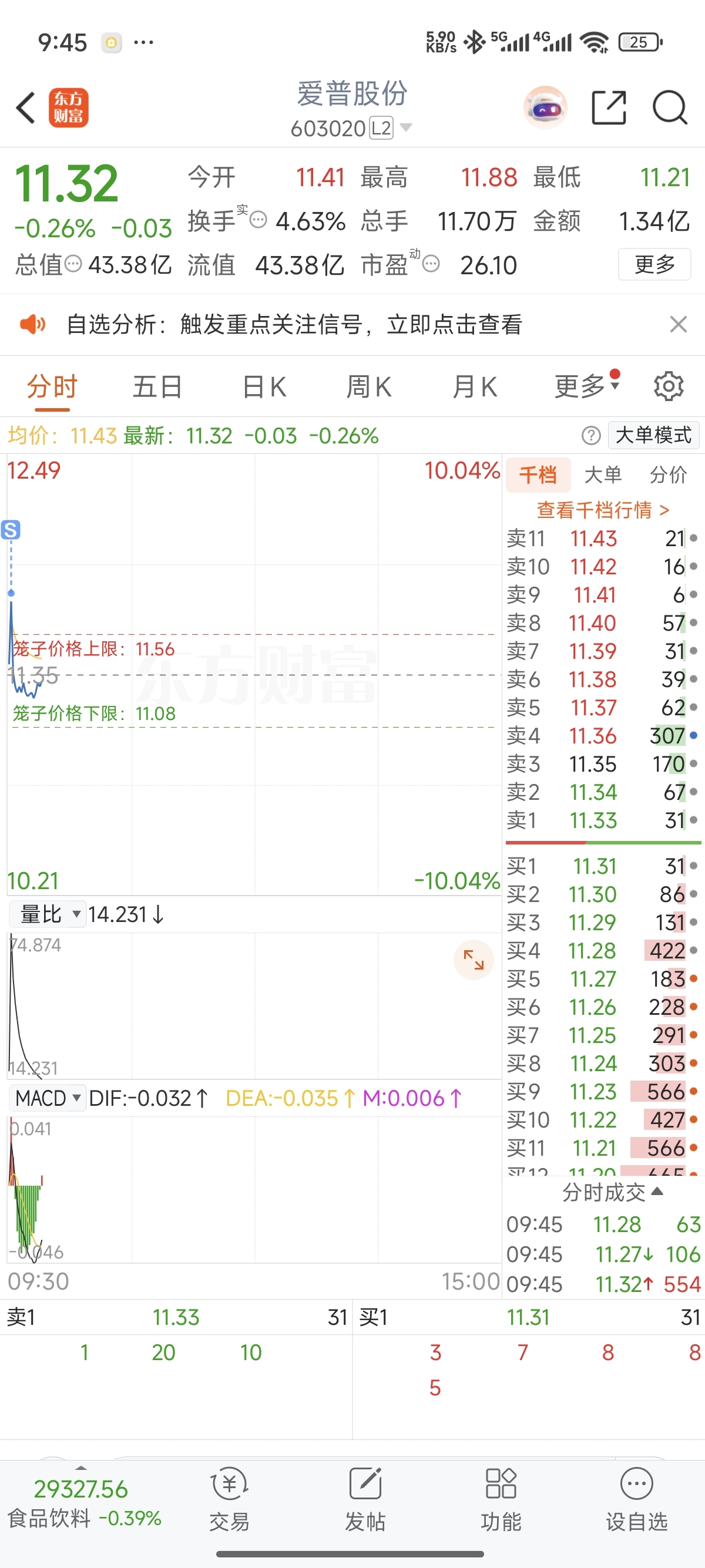Switch to the 五日 tab
Viewport: 705px width, 1568px height.
[157, 386]
